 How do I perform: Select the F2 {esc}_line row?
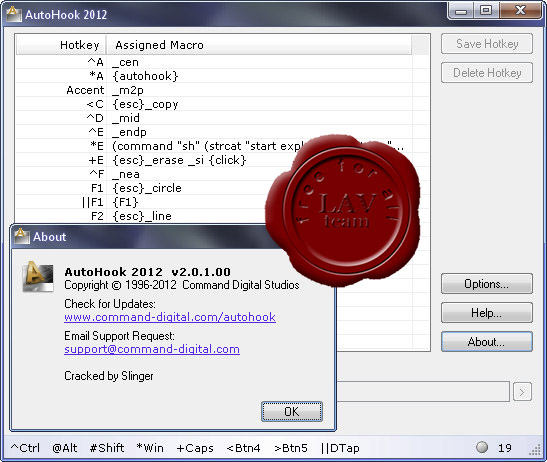click(223, 216)
